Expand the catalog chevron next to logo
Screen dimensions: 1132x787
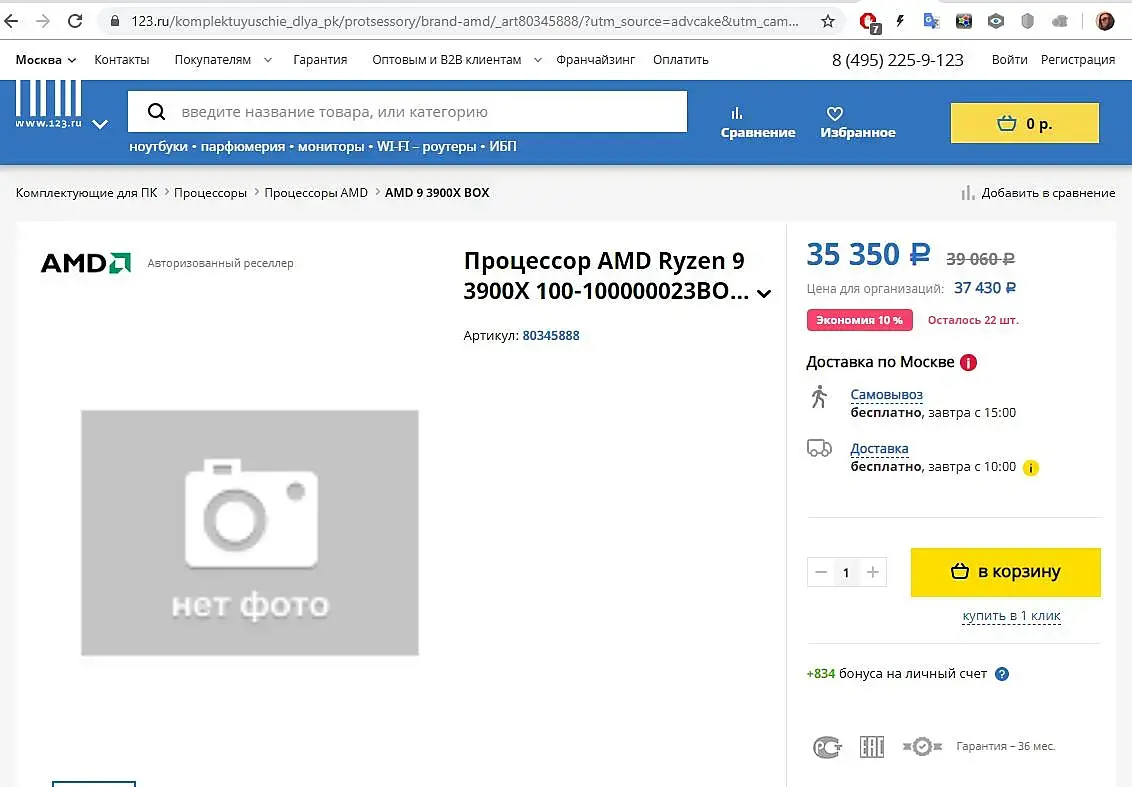[x=100, y=124]
